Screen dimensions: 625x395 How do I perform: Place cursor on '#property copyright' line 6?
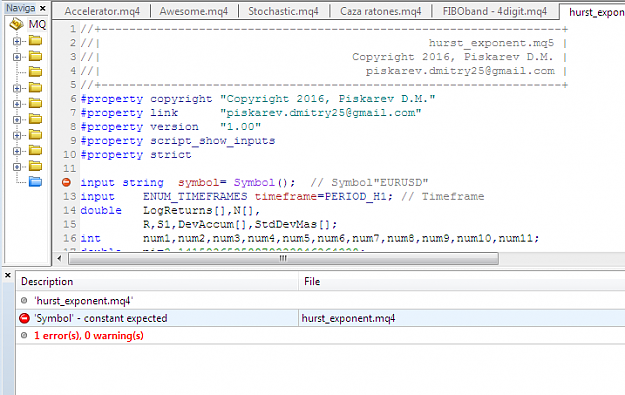point(257,99)
